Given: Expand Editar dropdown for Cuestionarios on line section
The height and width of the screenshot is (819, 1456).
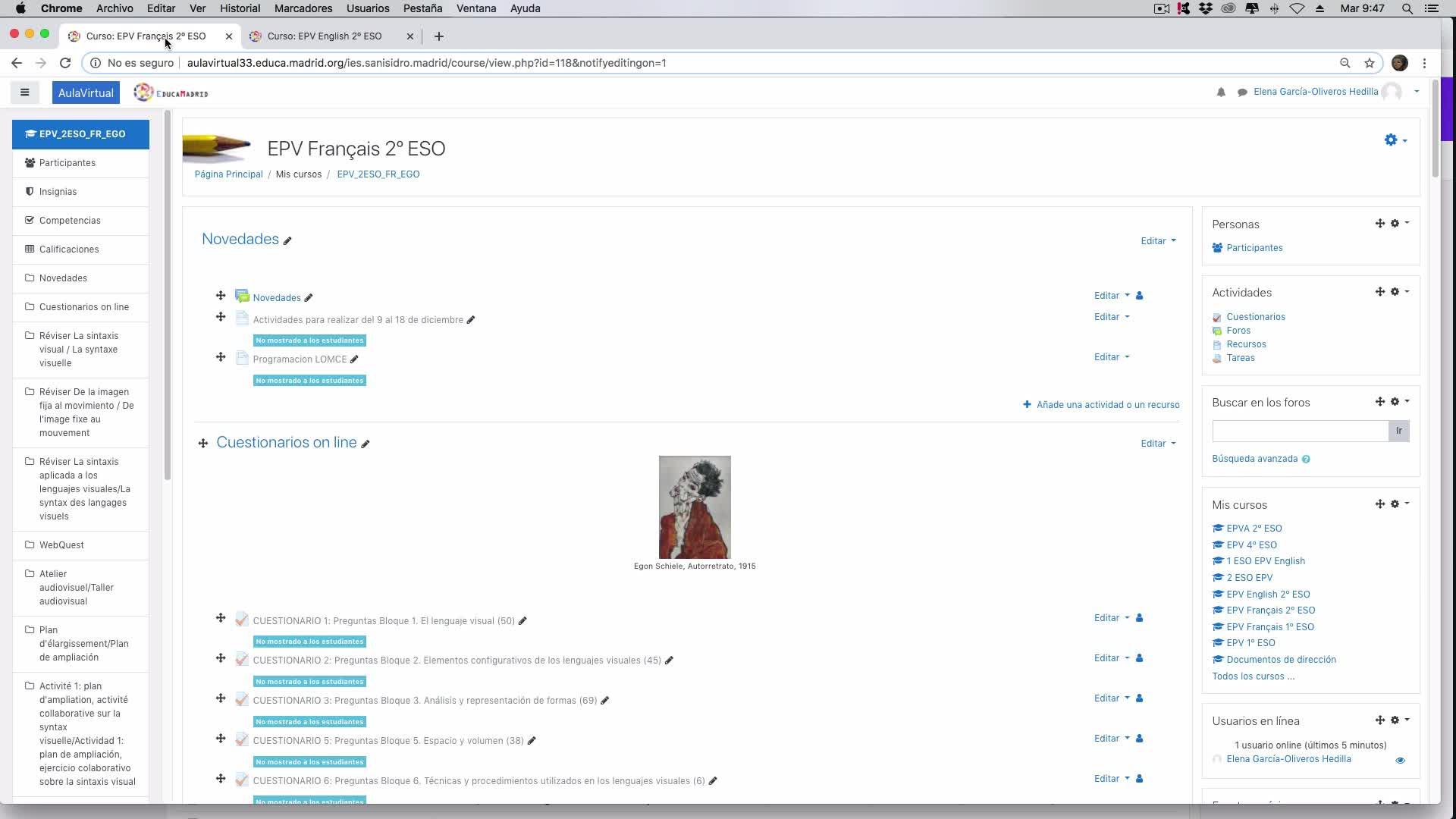Looking at the screenshot, I should tap(1158, 444).
